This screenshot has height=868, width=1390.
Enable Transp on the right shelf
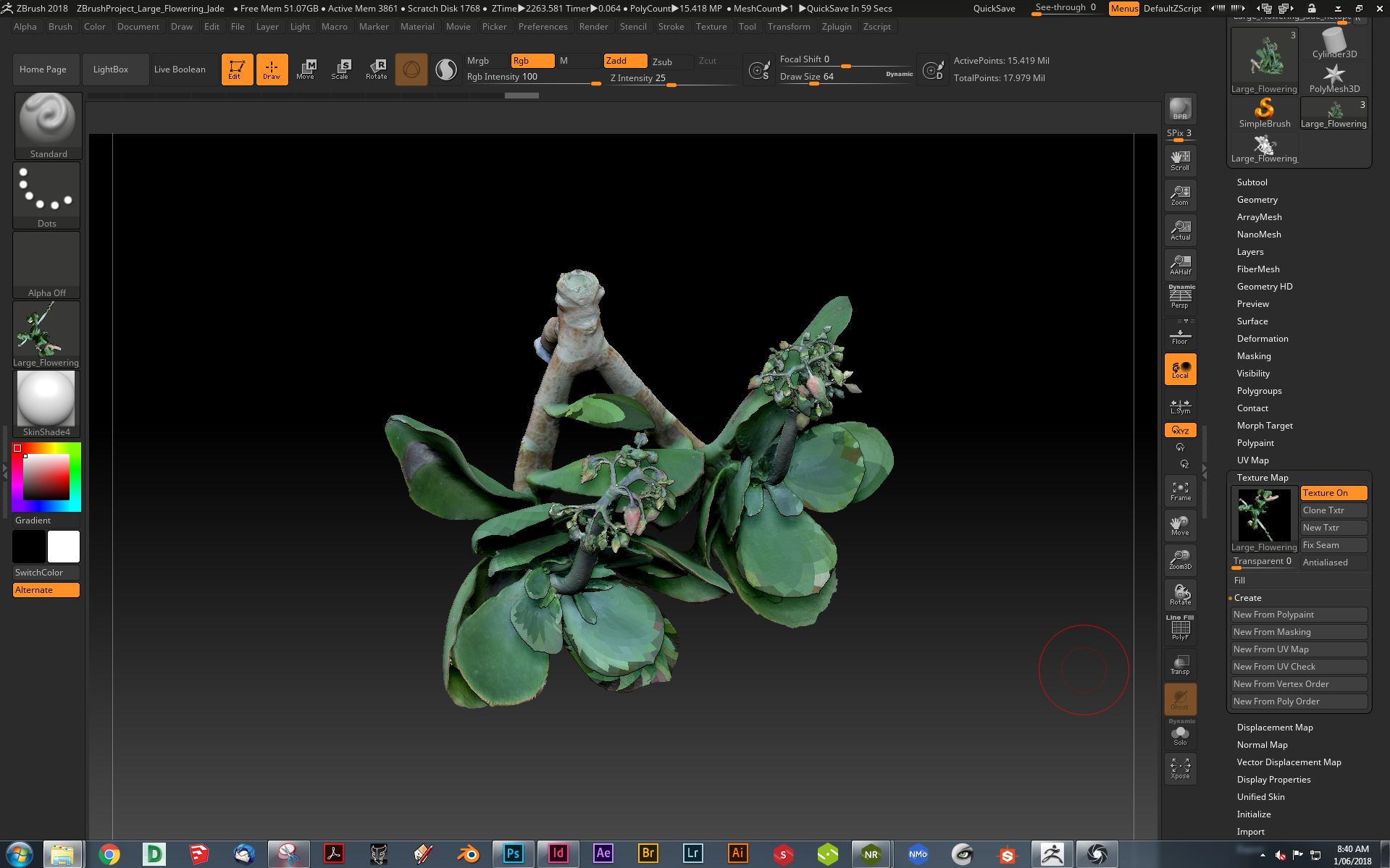[1180, 665]
